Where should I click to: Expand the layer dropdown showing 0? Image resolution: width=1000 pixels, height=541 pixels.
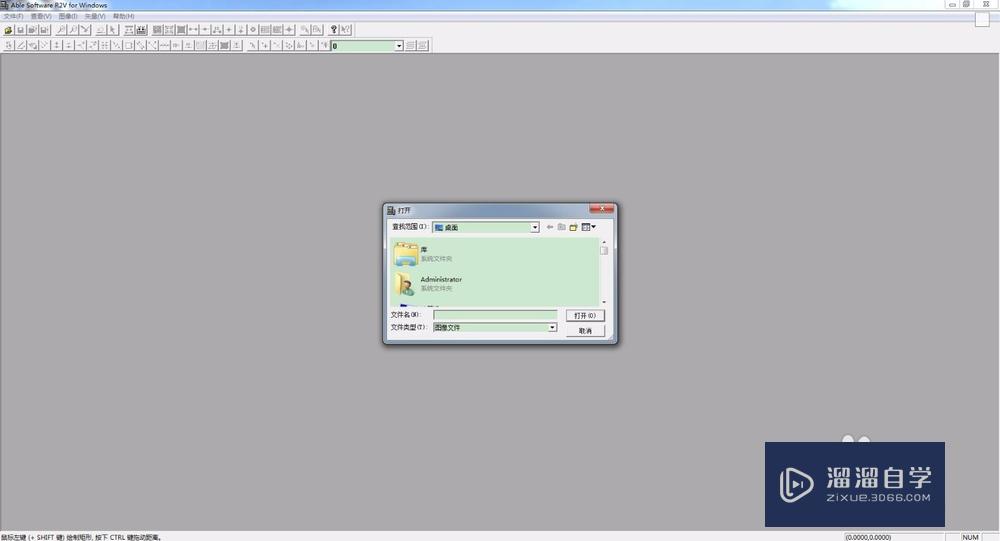pyautogui.click(x=399, y=46)
